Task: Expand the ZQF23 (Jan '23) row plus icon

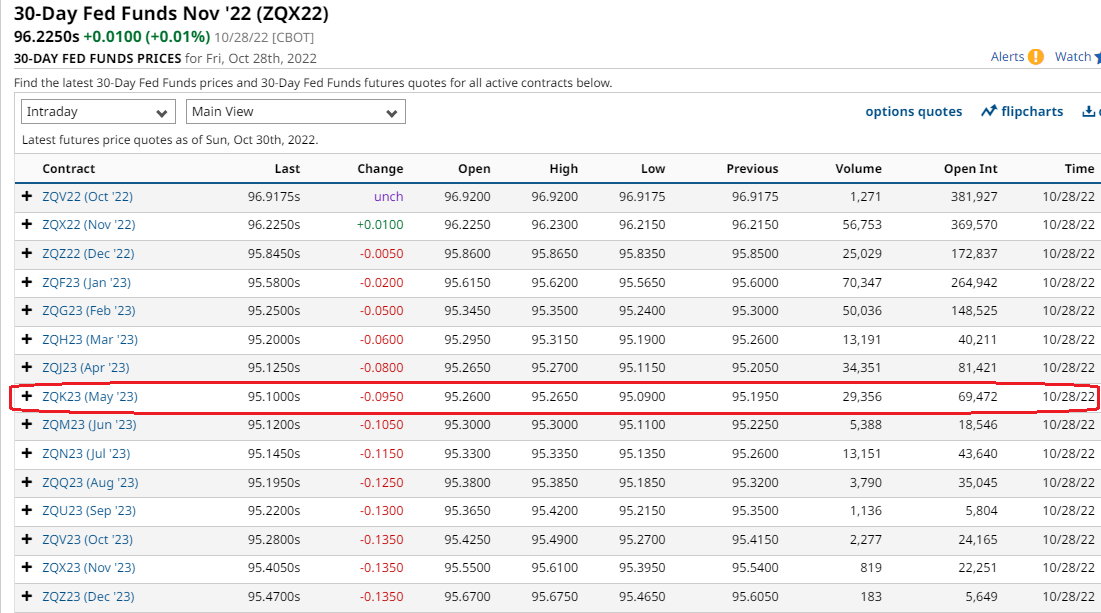Action: [x=27, y=283]
